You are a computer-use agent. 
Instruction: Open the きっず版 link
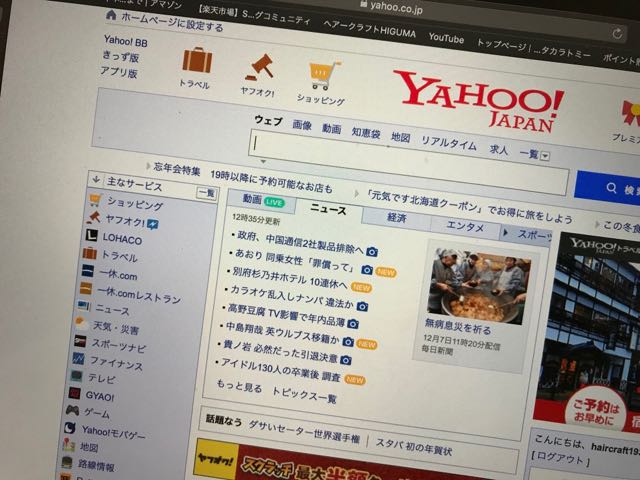coord(120,57)
